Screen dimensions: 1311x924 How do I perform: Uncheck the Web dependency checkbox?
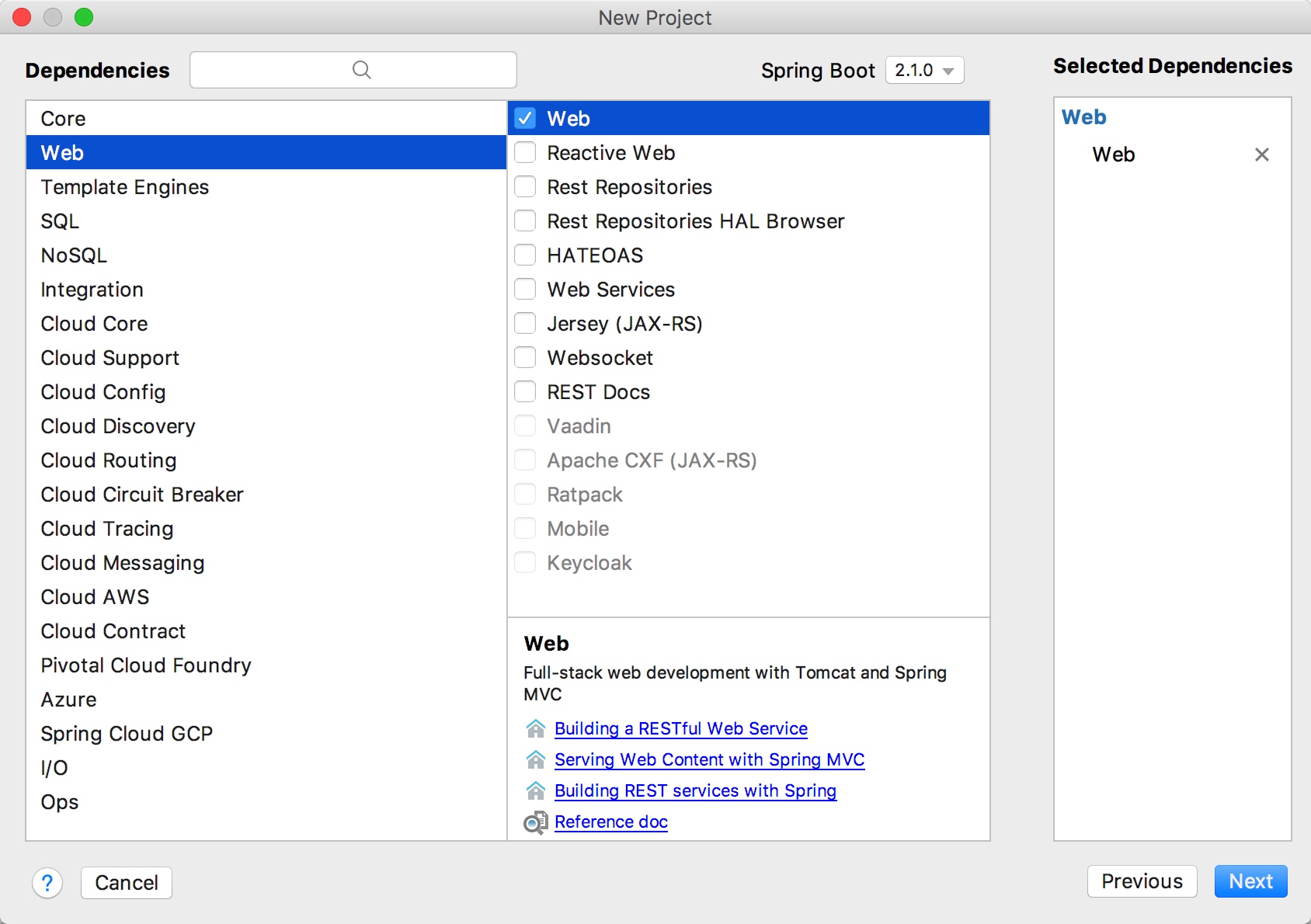point(526,118)
